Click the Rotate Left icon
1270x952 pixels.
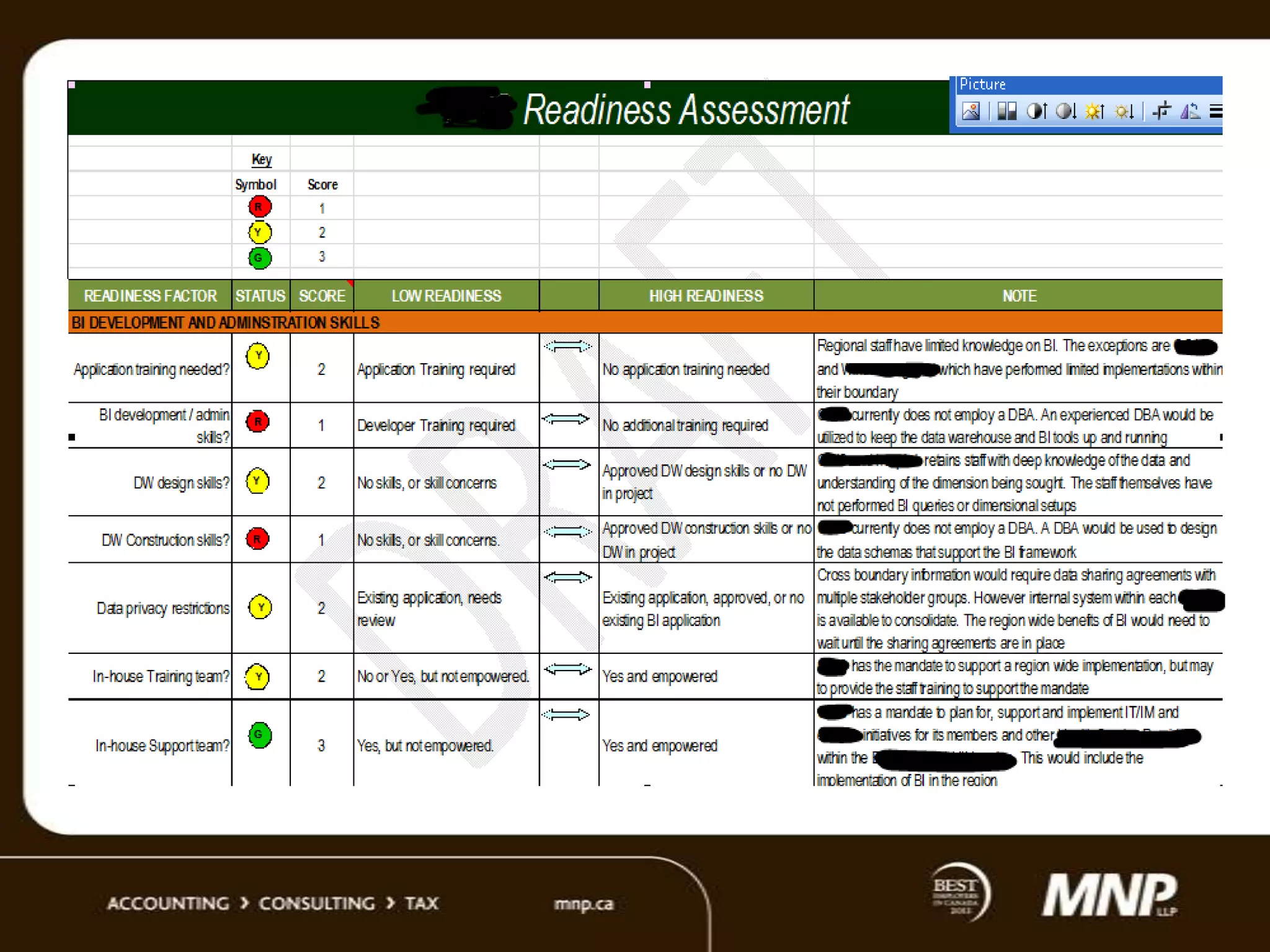pos(1190,112)
